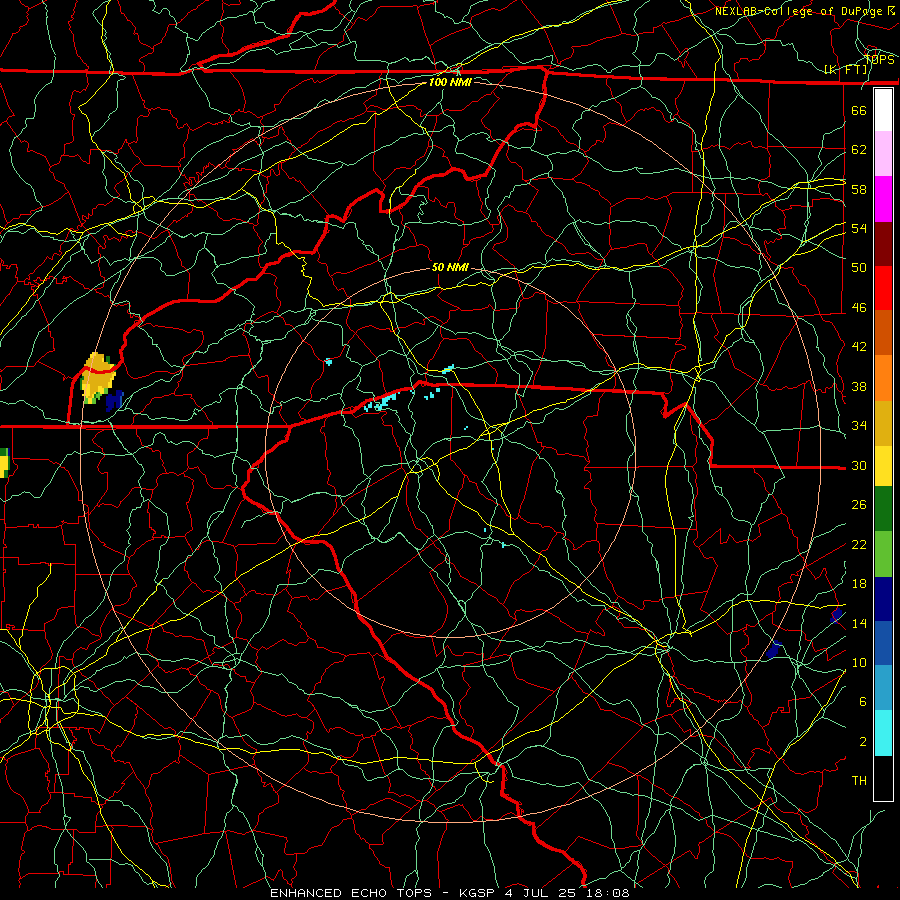Select the magenta color band in legend
This screenshot has height=900, width=900.
[883, 199]
